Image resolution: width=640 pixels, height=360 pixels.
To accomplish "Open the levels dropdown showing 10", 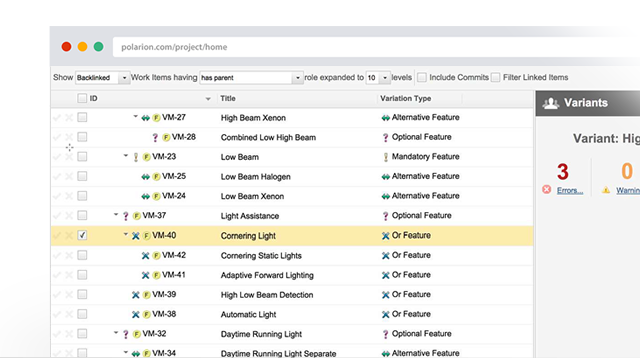I will tap(378, 78).
